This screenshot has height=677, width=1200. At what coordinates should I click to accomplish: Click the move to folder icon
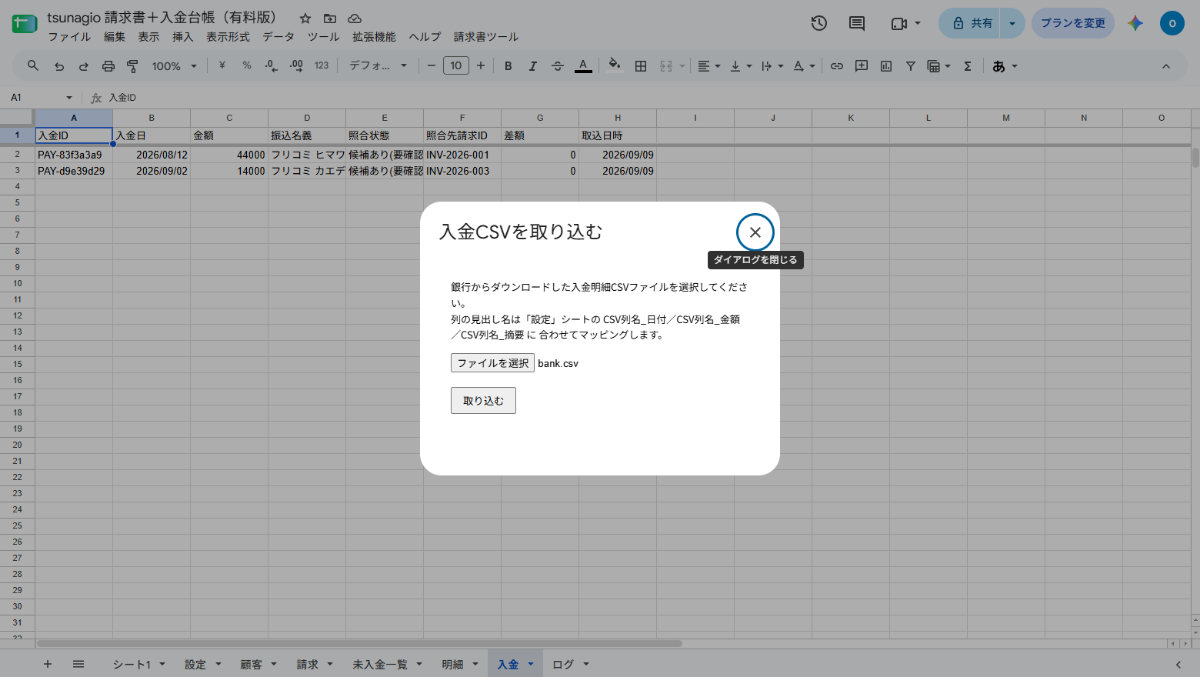(330, 19)
